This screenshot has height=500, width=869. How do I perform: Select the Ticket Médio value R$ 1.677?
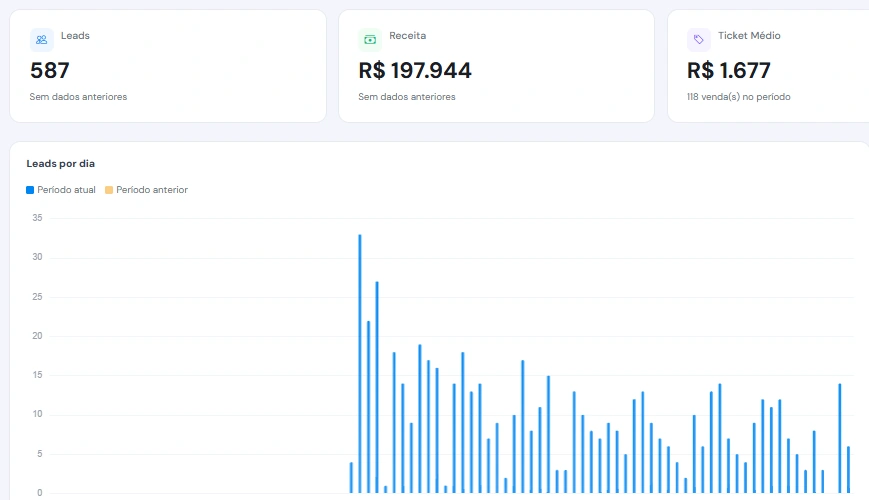point(729,71)
